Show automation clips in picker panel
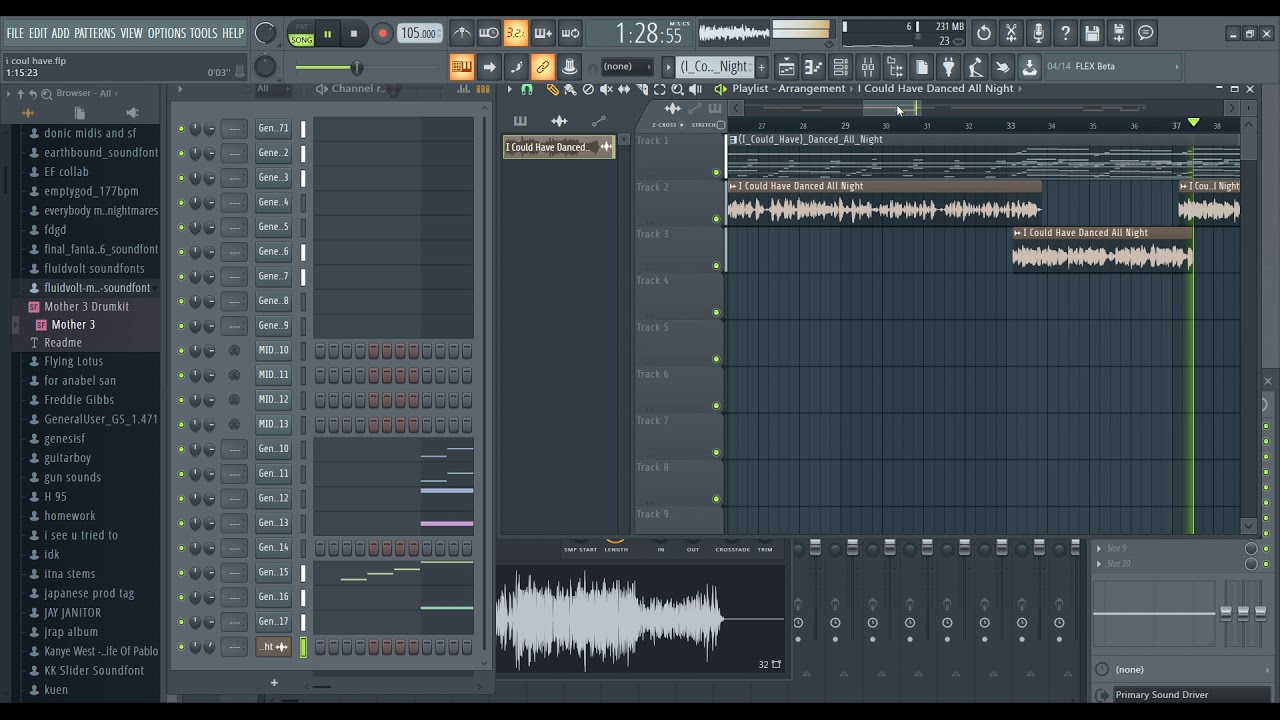 coord(599,121)
